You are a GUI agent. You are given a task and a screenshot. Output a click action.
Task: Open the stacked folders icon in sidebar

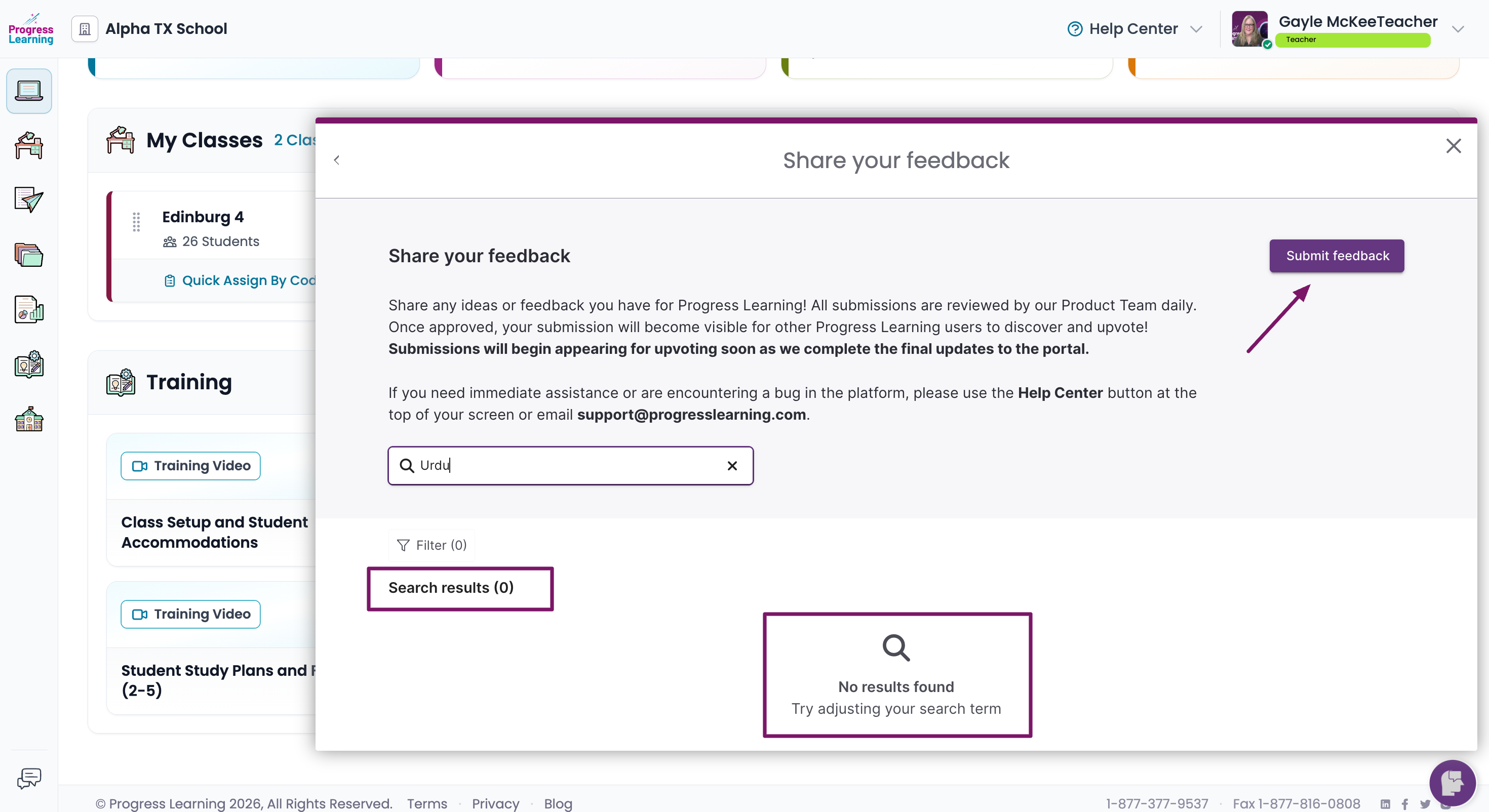[29, 255]
